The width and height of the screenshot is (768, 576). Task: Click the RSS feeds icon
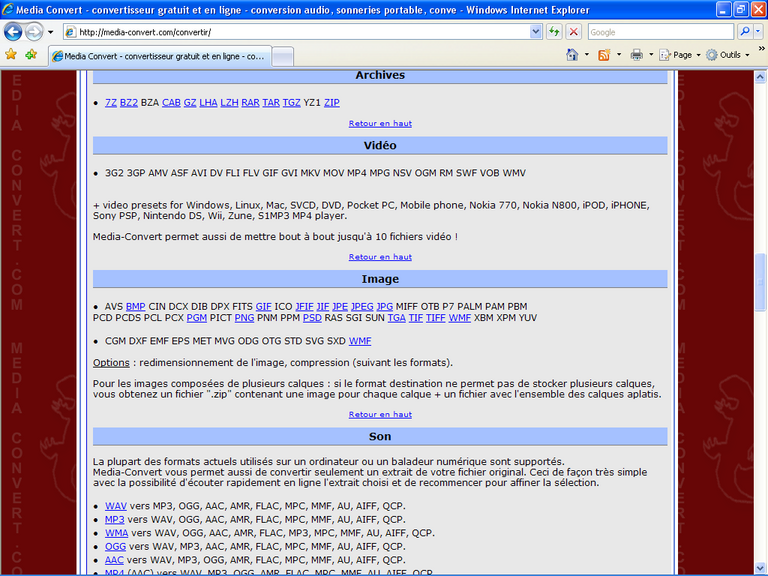(604, 55)
